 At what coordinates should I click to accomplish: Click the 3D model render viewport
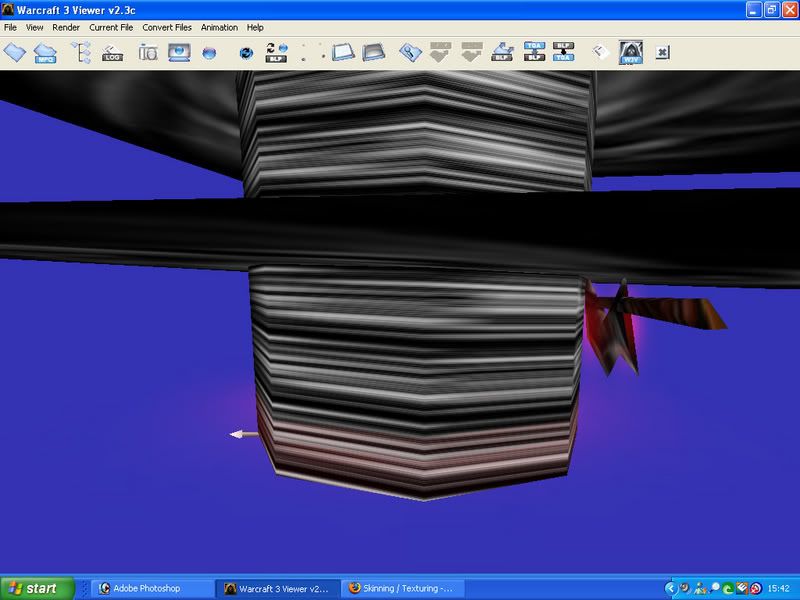[x=400, y=322]
